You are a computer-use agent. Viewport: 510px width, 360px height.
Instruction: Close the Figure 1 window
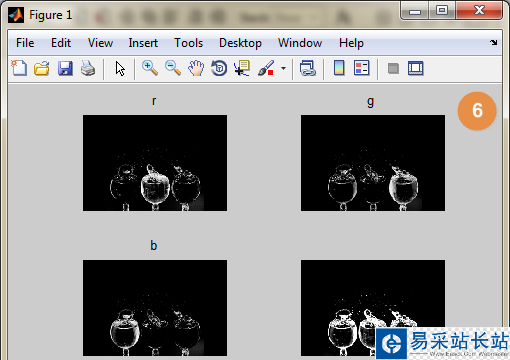[479, 10]
